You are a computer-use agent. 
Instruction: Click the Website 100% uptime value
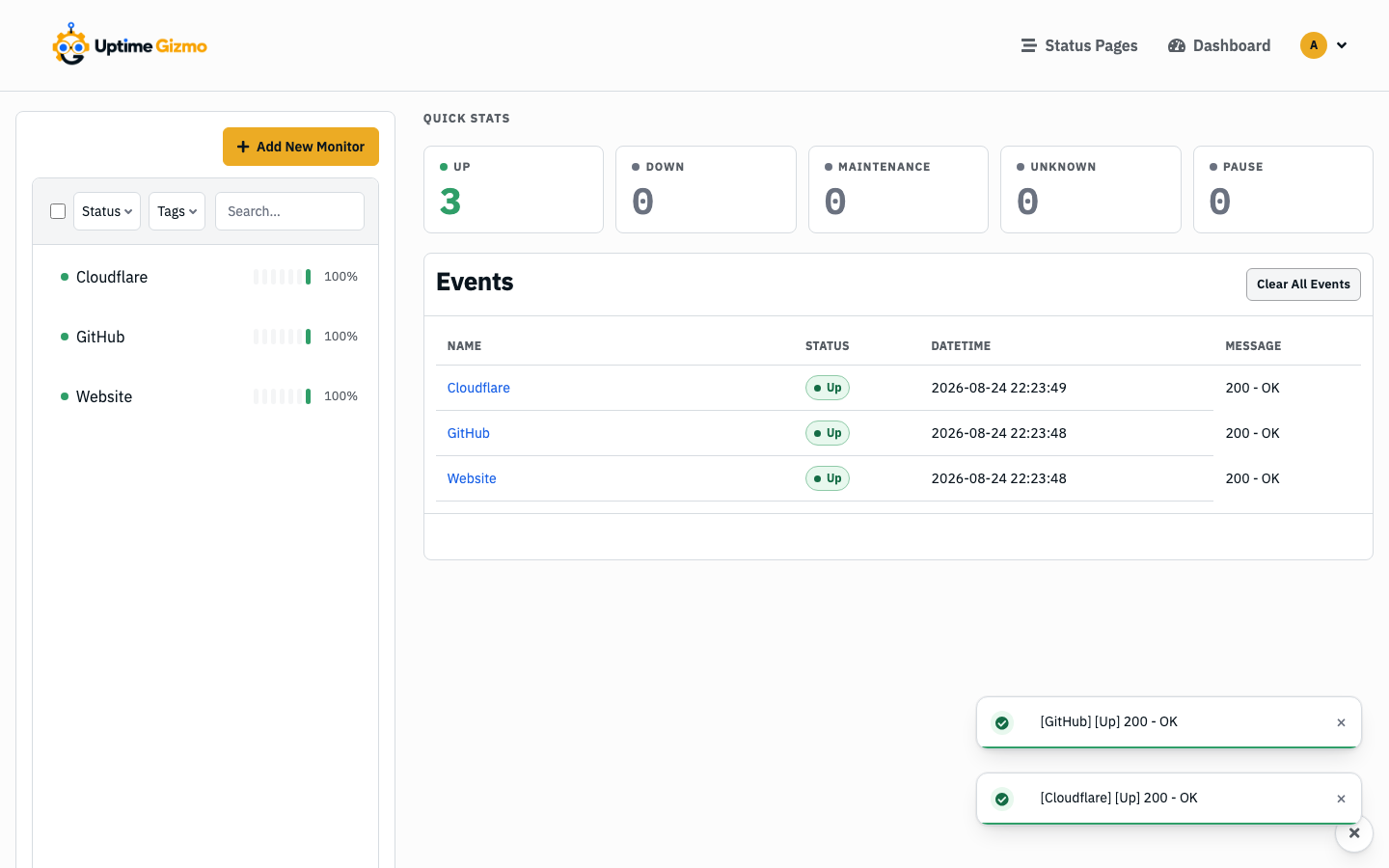[340, 396]
